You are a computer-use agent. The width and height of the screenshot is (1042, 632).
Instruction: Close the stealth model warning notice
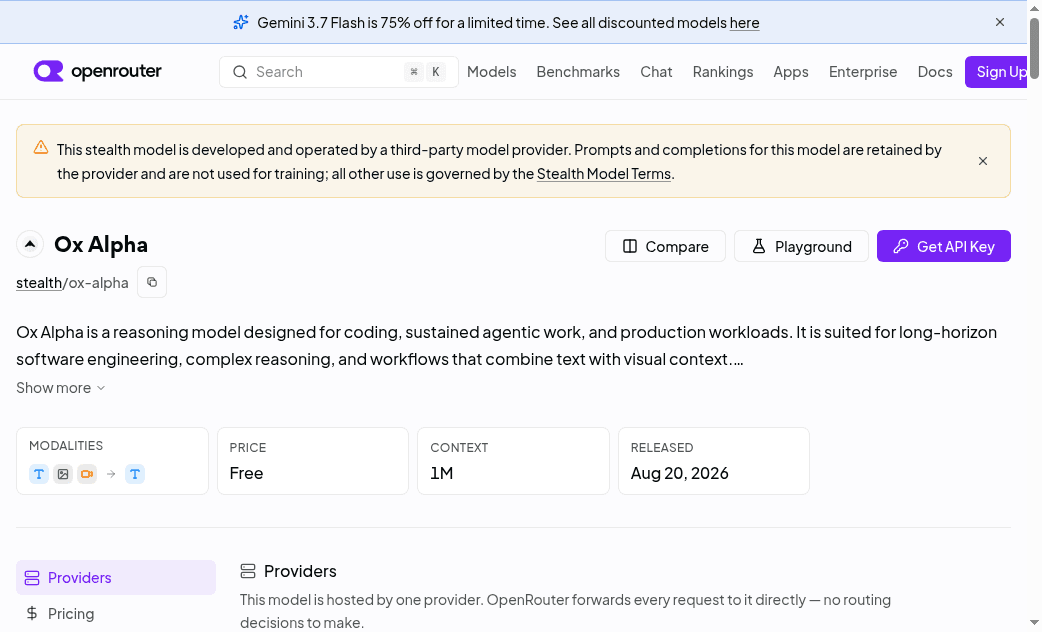point(982,161)
